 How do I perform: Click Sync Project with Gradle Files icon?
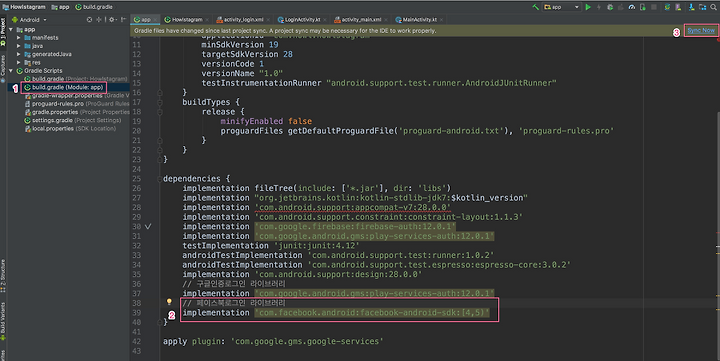(x=667, y=7)
